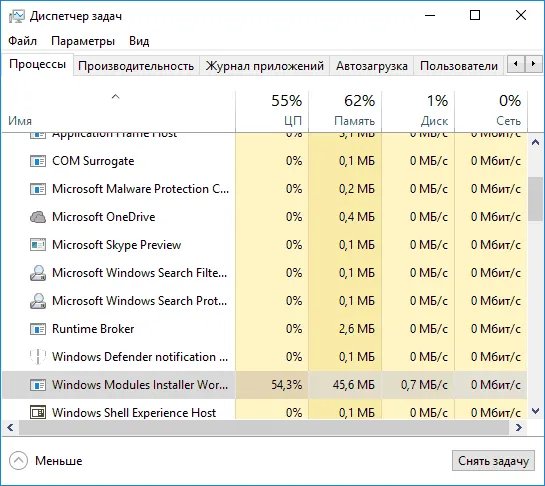The height and width of the screenshot is (486, 545).
Task: Click the Microsoft Skype Preview icon
Action: point(38,245)
